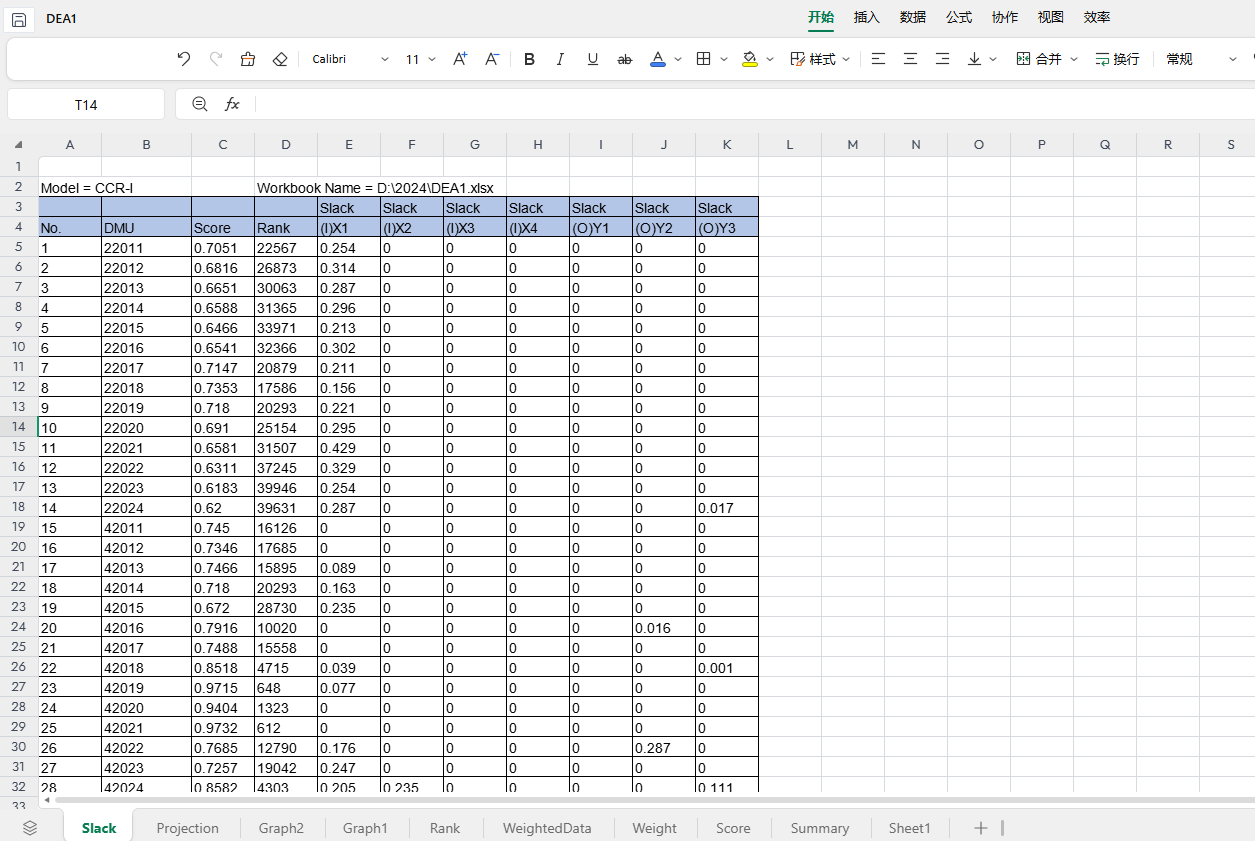Increase font size with A+ icon
This screenshot has width=1255, height=841.
tap(460, 59)
